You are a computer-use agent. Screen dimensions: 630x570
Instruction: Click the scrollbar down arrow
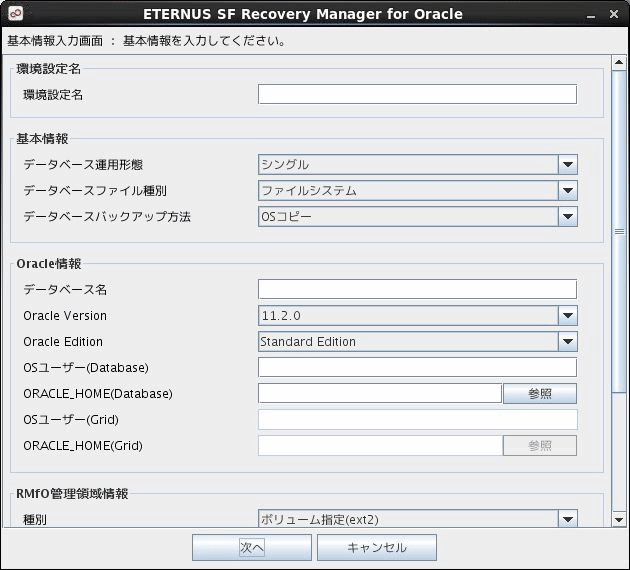click(x=619, y=519)
